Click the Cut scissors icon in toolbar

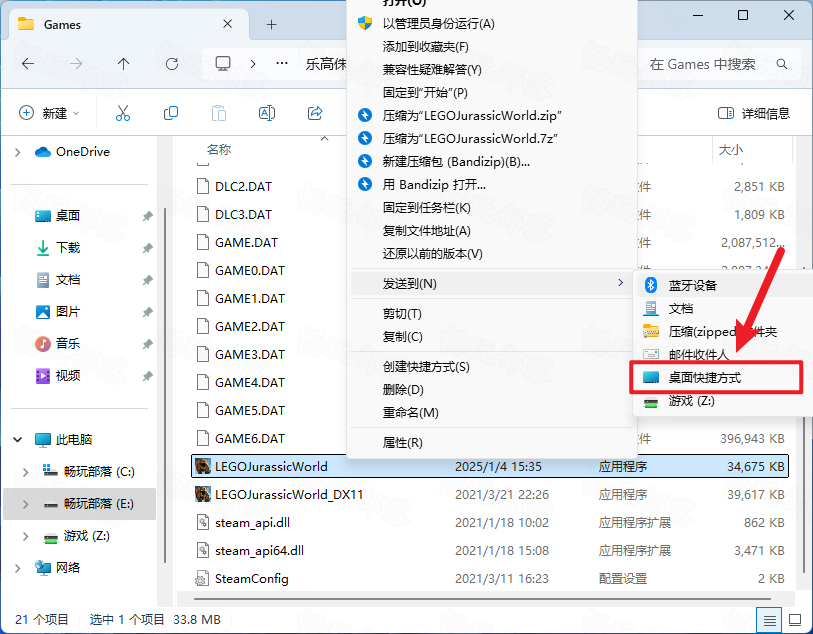click(x=123, y=113)
